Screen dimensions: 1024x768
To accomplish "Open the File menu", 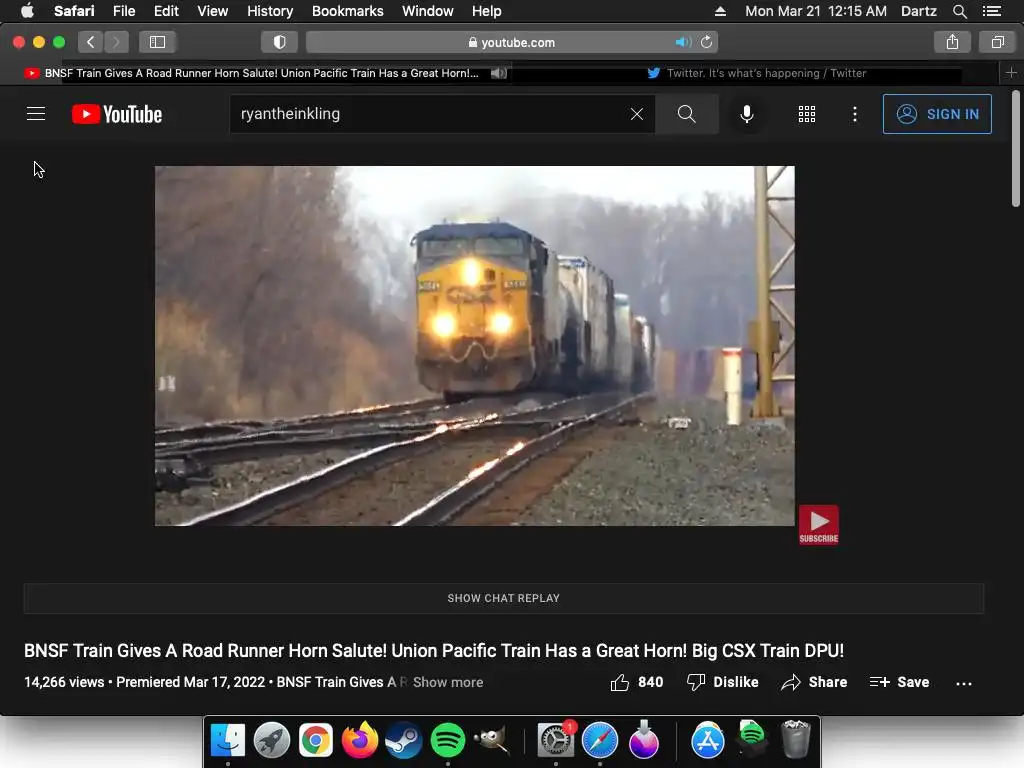I will point(123,11).
